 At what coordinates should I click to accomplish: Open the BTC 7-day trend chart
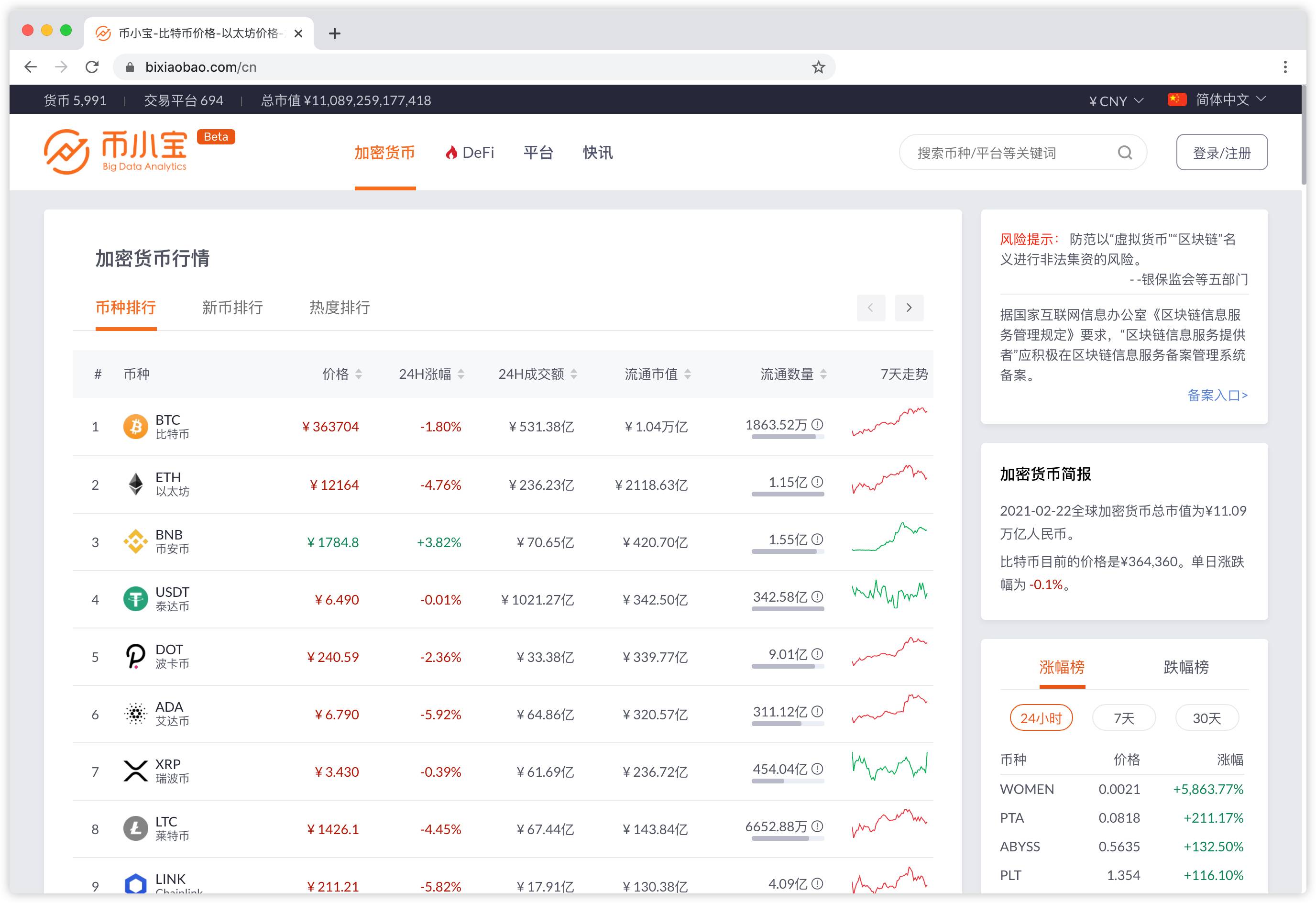[889, 421]
